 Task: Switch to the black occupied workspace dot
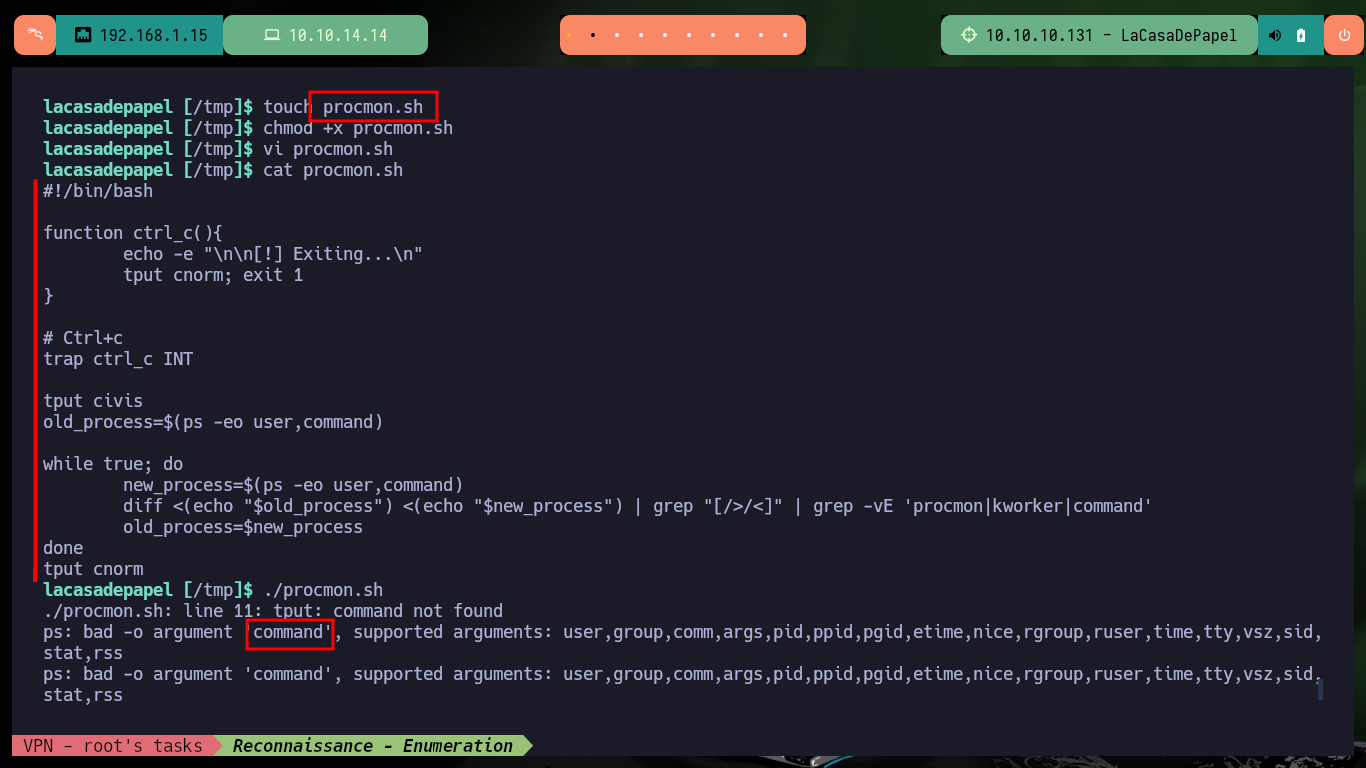pyautogui.click(x=593, y=35)
